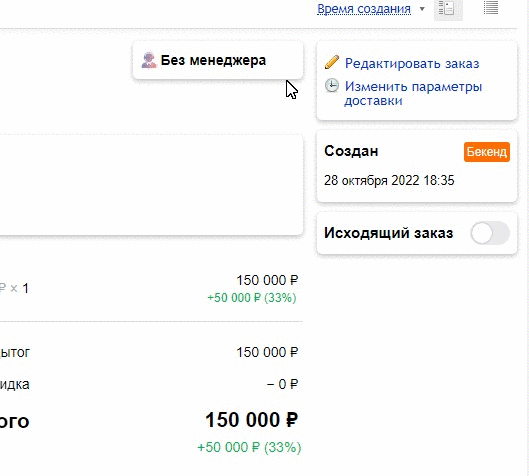Switch to compact list view icon
Viewport: 529px width, 476px height.
tap(491, 8)
